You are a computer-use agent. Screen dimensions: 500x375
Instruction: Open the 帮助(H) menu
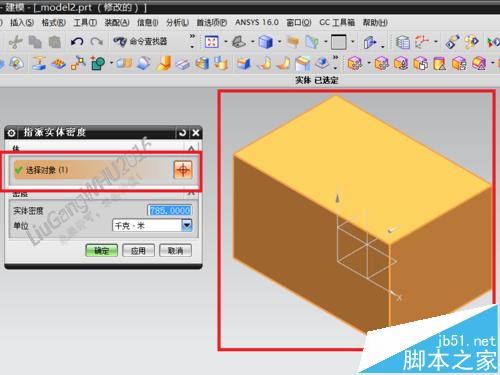point(375,23)
